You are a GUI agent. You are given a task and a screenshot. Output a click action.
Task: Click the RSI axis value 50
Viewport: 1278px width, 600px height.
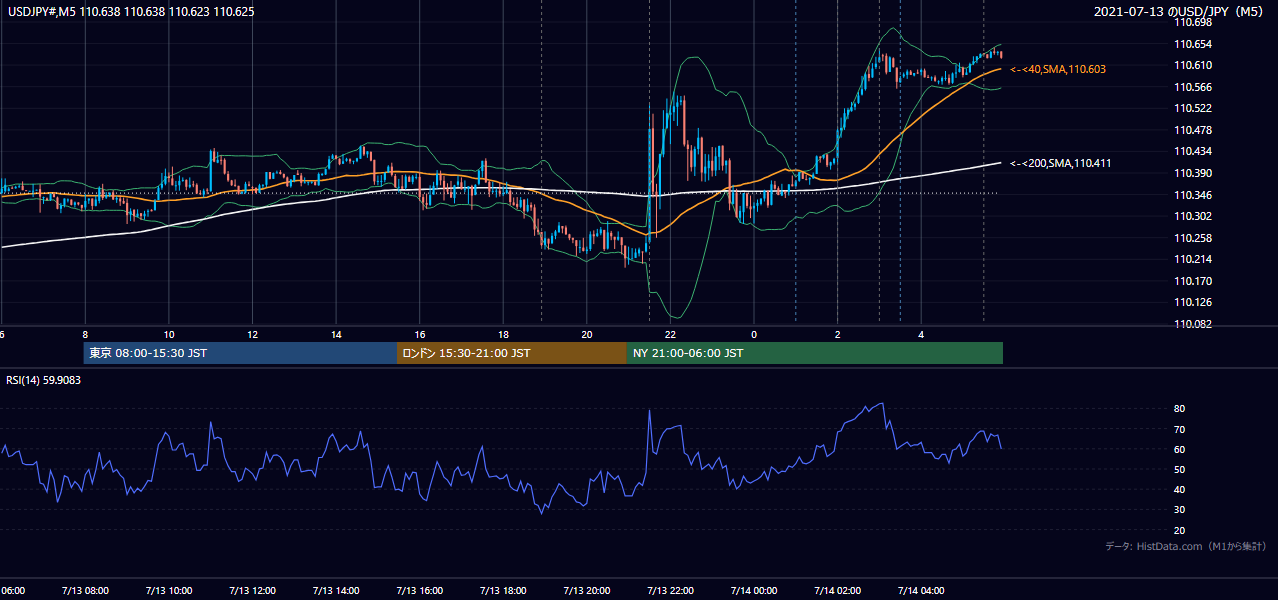pyautogui.click(x=1179, y=469)
